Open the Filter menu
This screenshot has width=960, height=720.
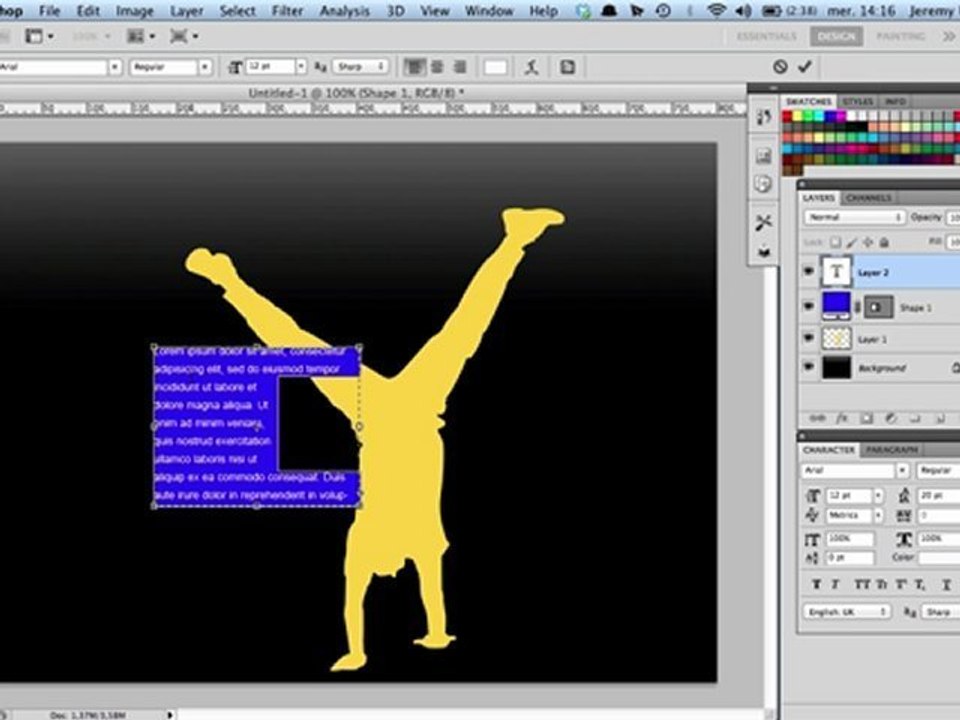coord(287,11)
